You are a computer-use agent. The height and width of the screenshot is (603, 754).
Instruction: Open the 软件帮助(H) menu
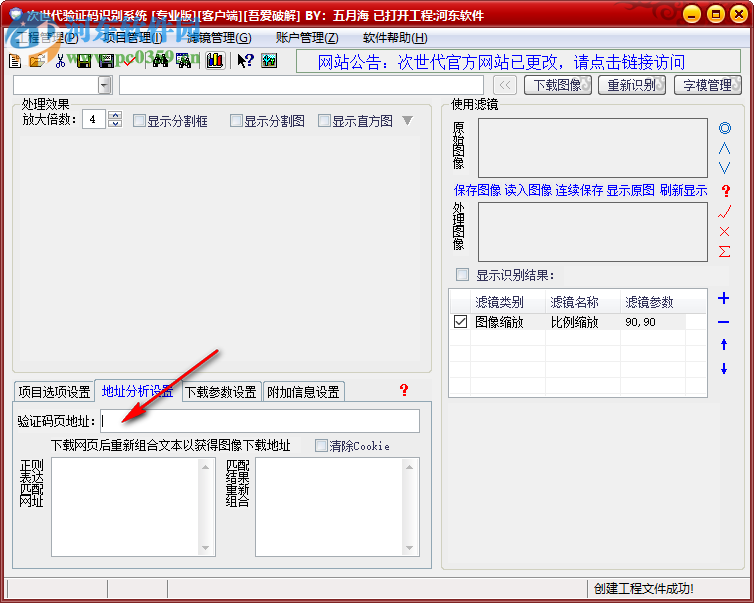coord(395,38)
